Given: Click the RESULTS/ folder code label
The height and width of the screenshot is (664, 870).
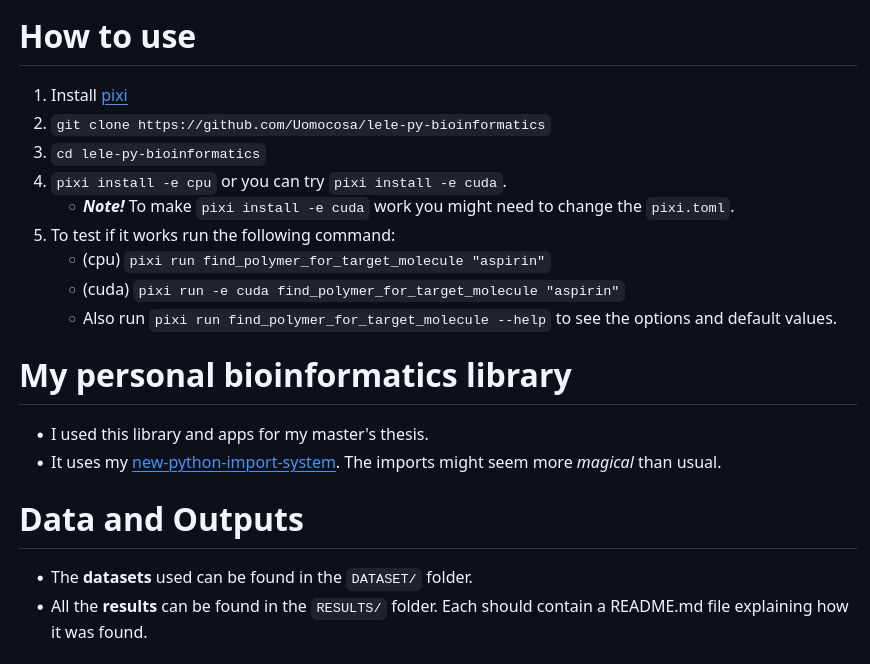Looking at the screenshot, I should pyautogui.click(x=348, y=608).
